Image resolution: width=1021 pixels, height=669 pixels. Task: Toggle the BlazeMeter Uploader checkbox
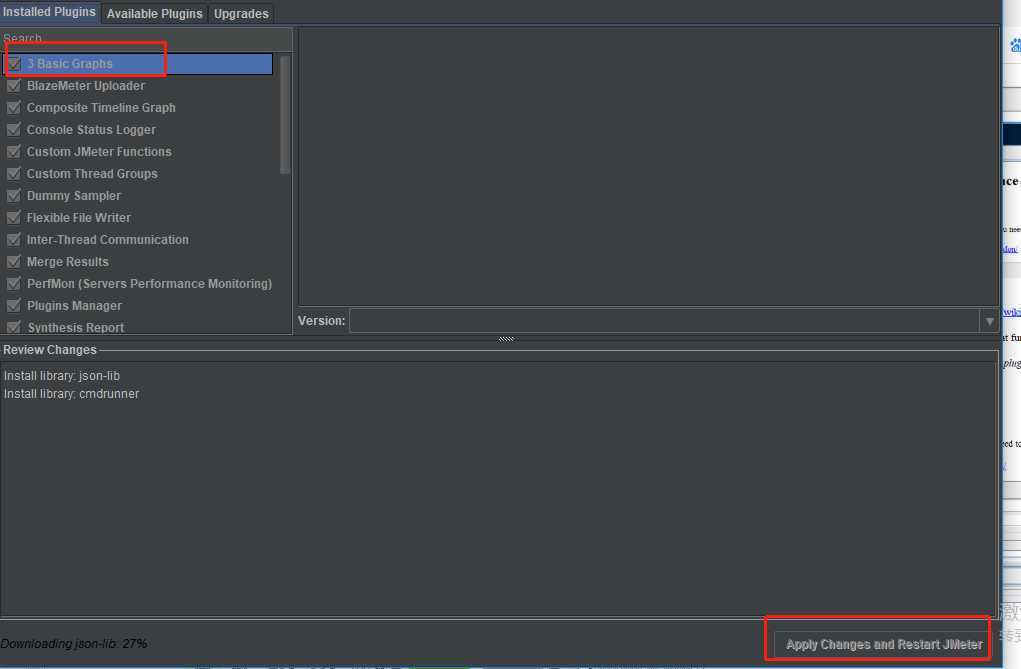click(14, 86)
